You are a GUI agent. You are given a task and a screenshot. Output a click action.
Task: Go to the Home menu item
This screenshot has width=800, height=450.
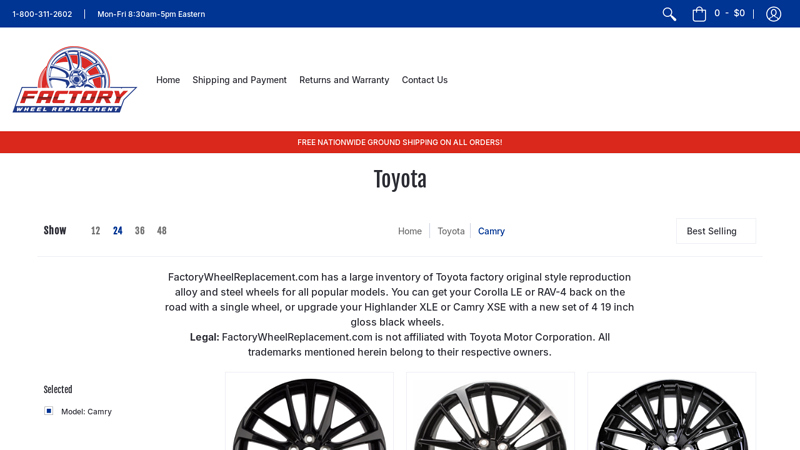click(168, 80)
